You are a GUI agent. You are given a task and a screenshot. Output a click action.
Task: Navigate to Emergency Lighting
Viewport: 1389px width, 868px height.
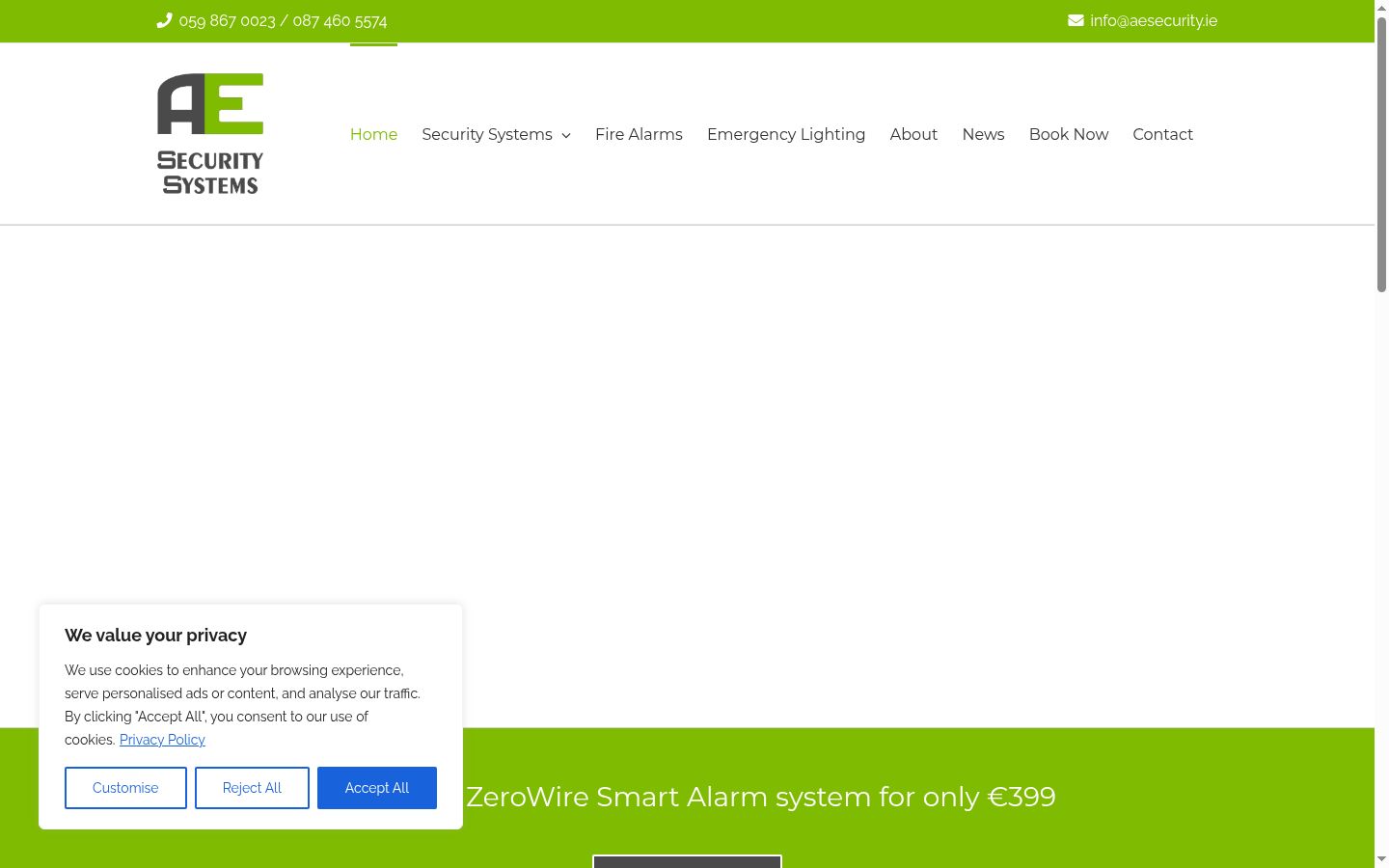786,134
